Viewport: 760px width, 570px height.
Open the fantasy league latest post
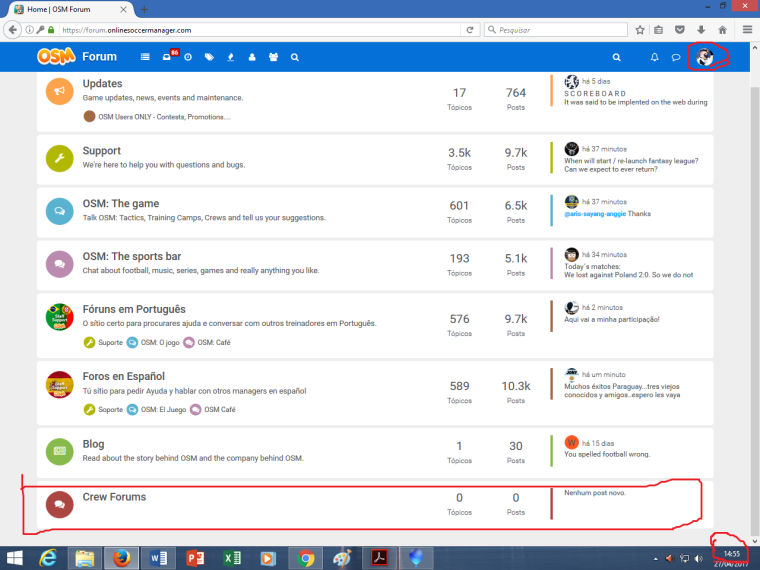pyautogui.click(x=631, y=165)
